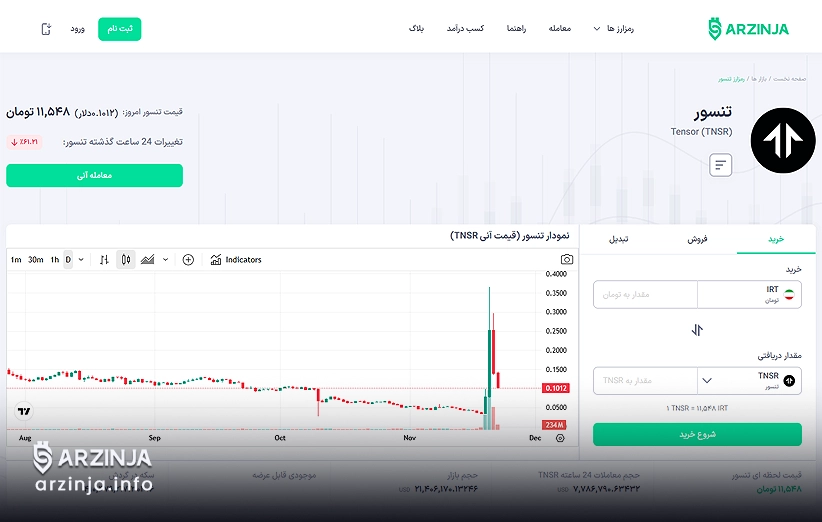
Task: Set chart interval to 30m
Action: tap(36, 259)
